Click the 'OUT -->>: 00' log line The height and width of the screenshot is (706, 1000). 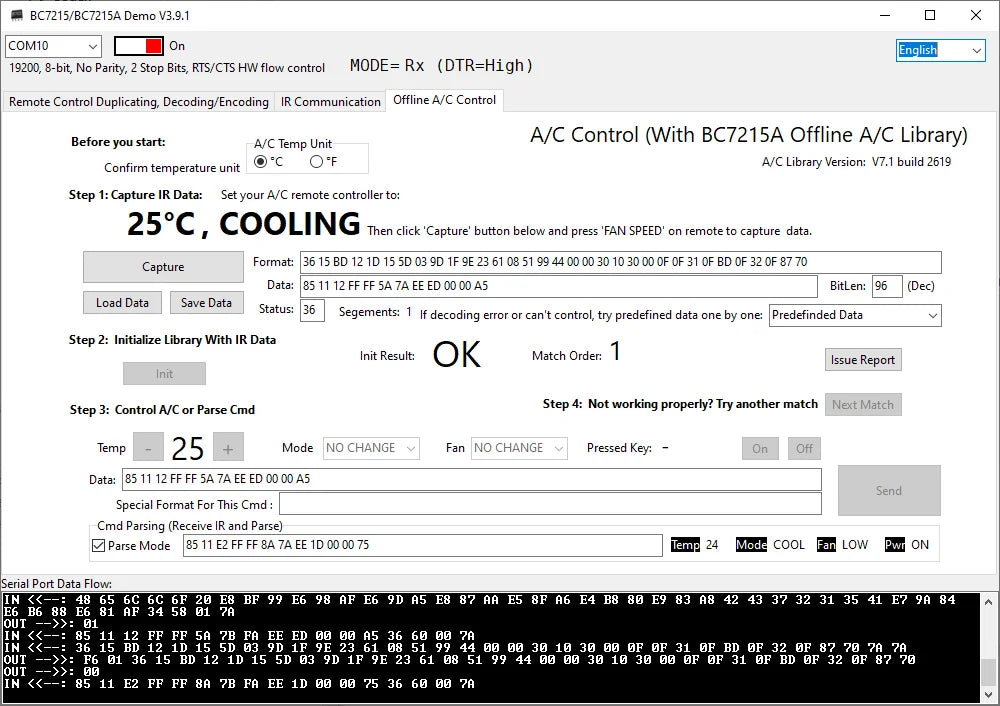point(51,672)
